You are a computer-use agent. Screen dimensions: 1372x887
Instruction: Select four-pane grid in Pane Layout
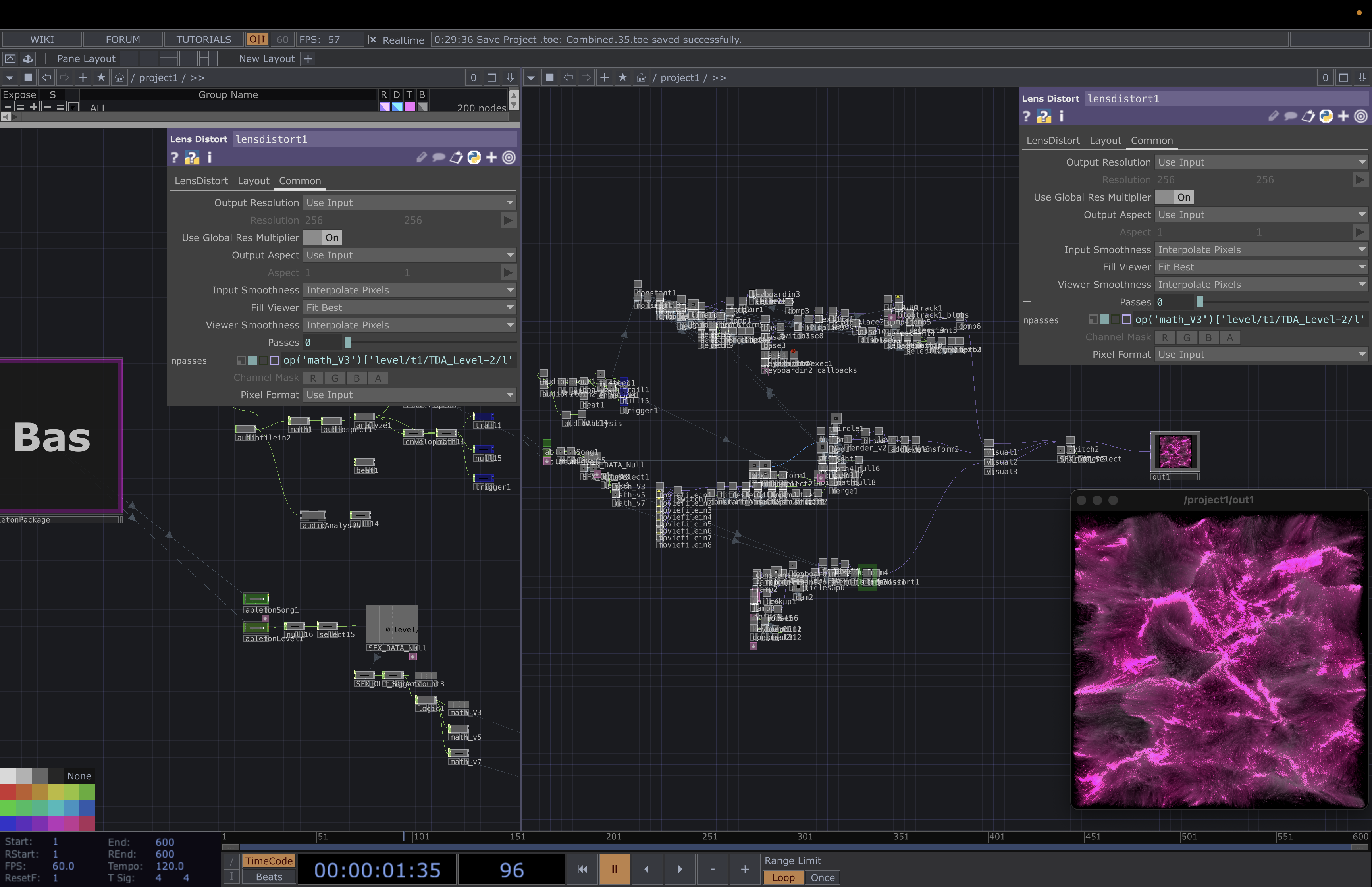208,58
